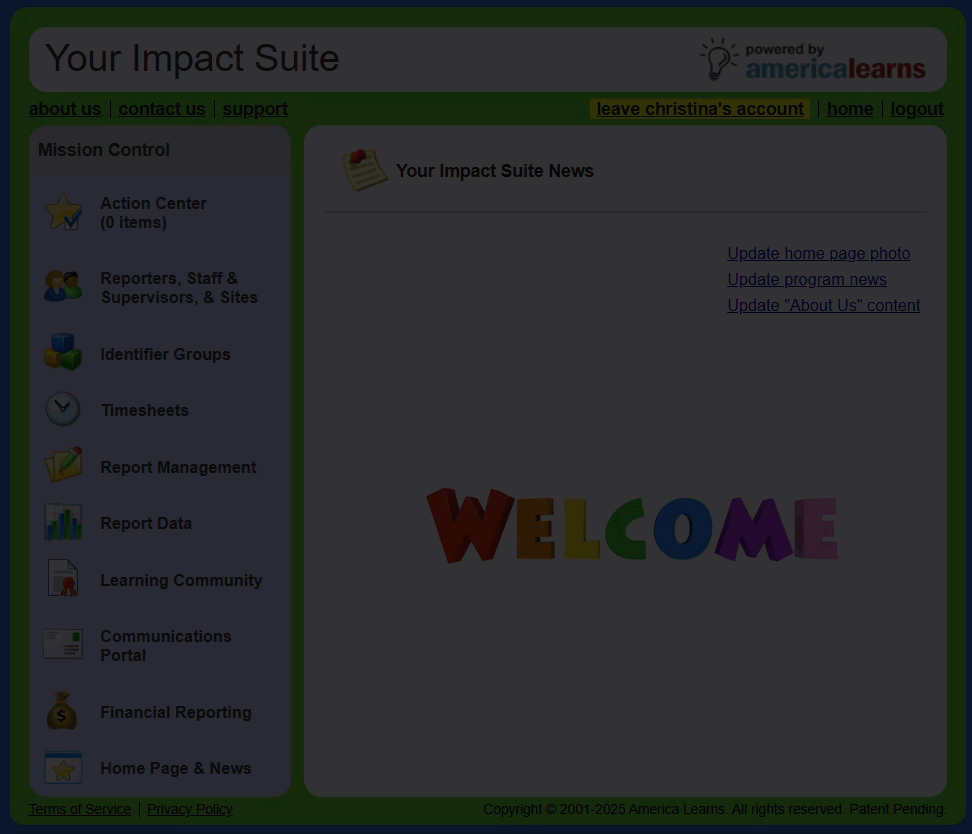
Task: Select the Report Management pencil icon
Action: [x=63, y=466]
